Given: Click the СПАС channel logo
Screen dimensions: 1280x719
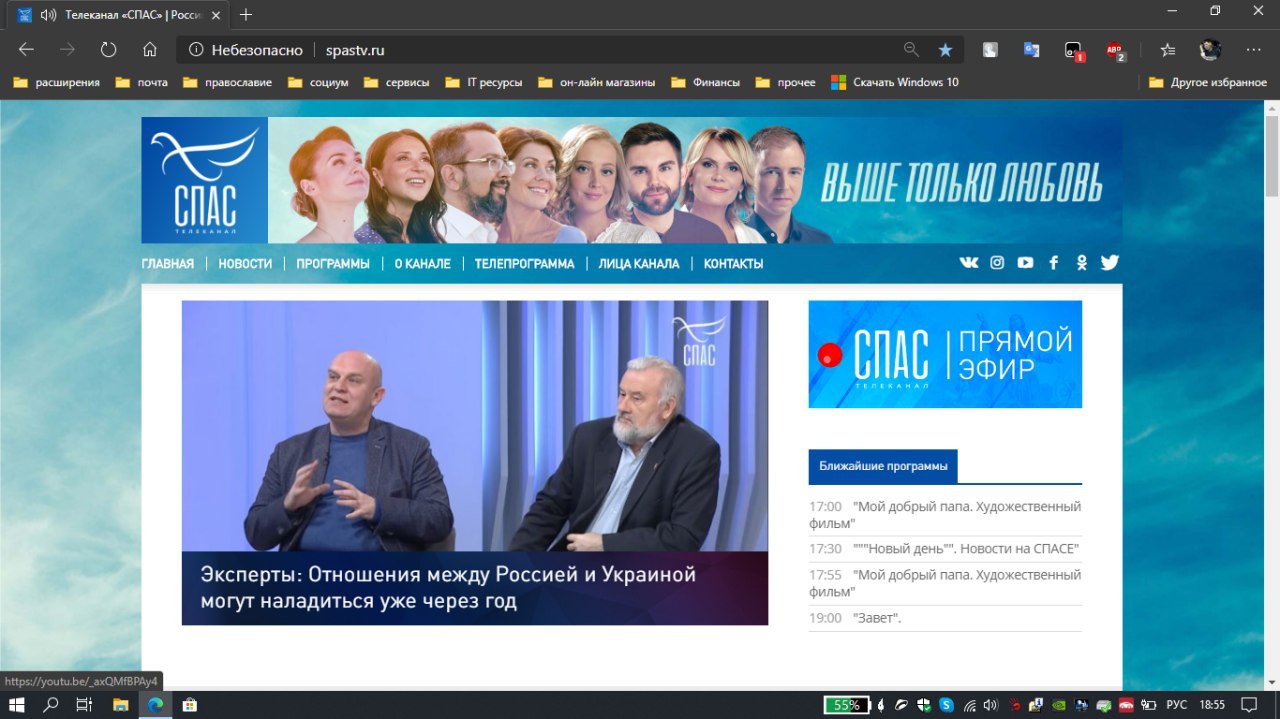Looking at the screenshot, I should point(204,180).
